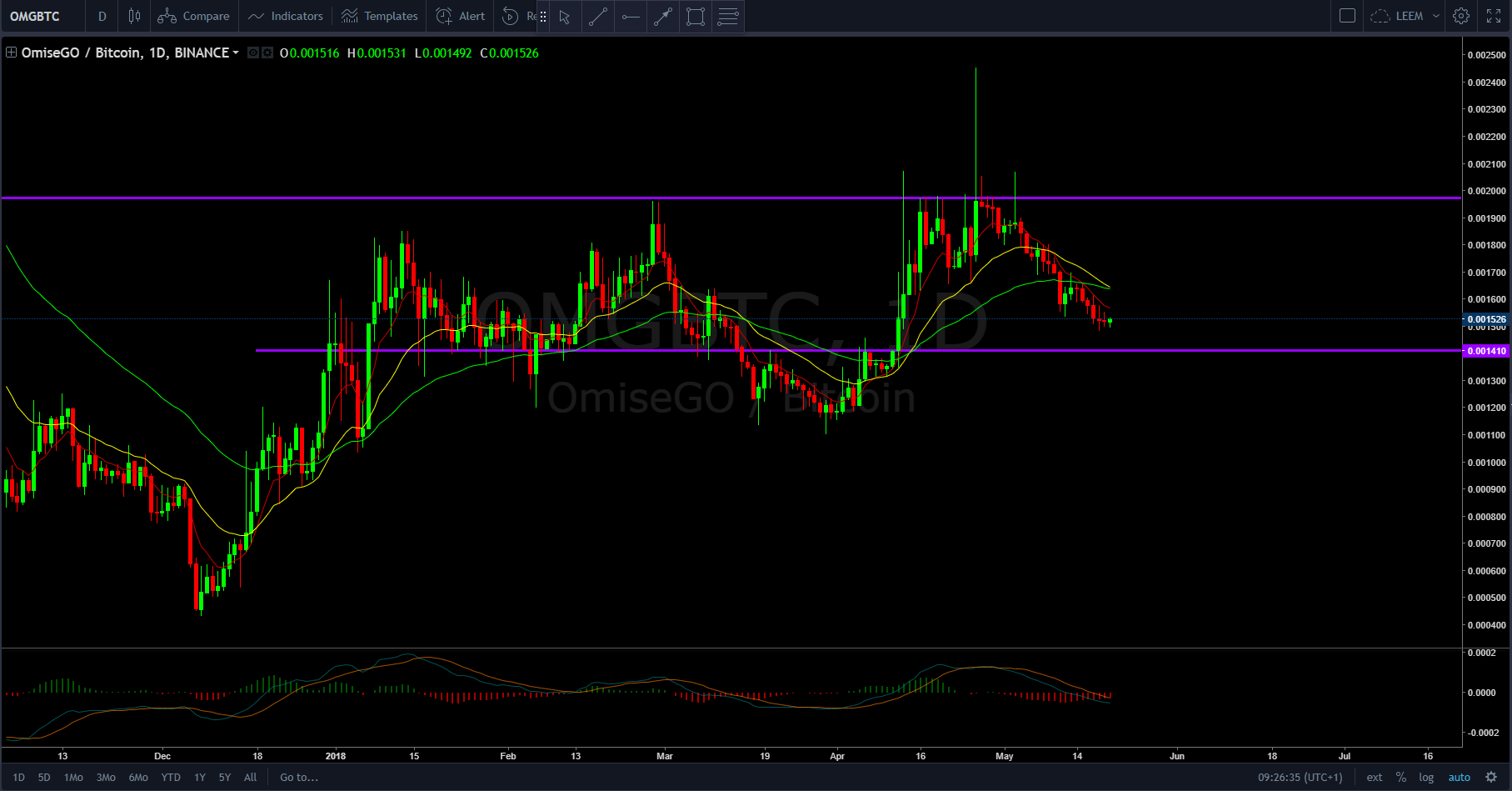The width and height of the screenshot is (1512, 791).
Task: Click the close price value 0.001526
Action: (x=513, y=53)
